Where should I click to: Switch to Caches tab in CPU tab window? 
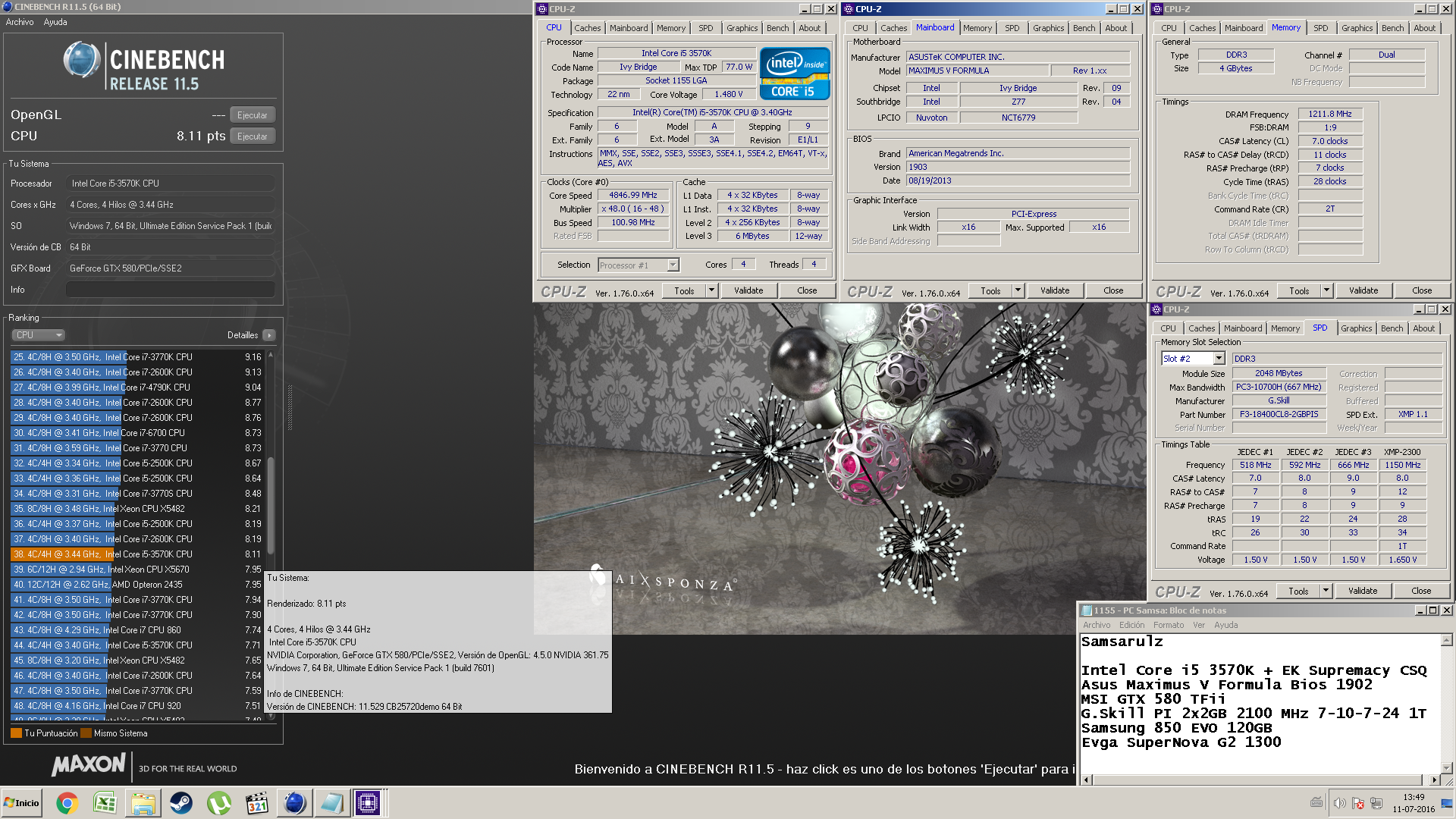[x=587, y=28]
